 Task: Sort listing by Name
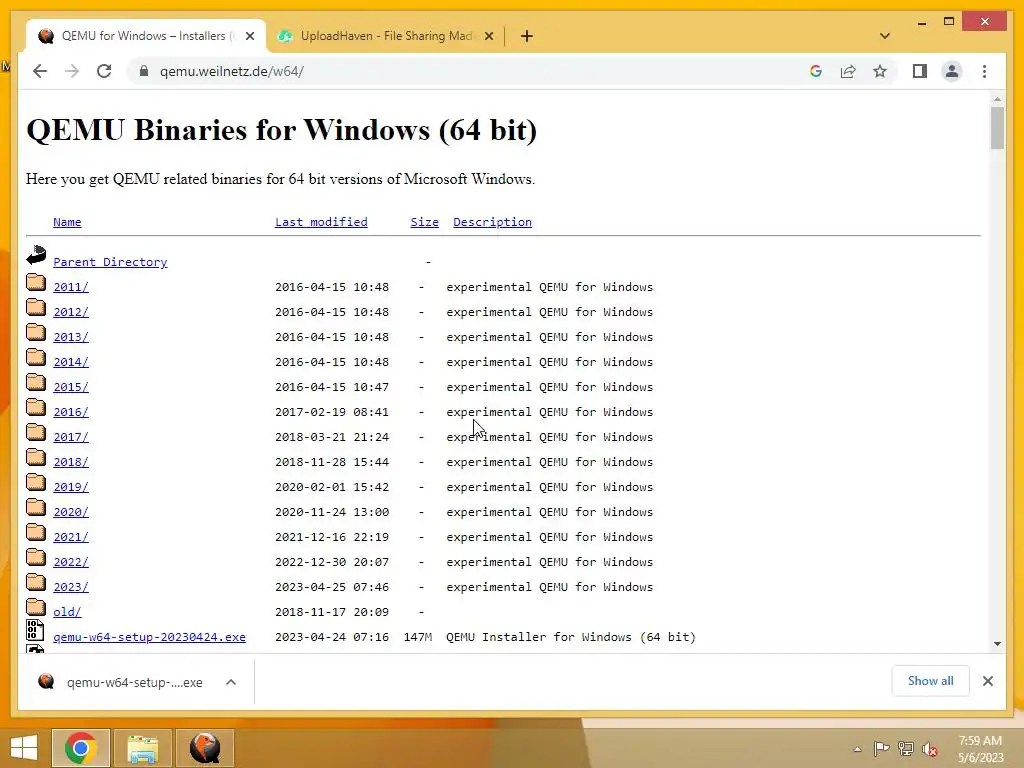[67, 222]
